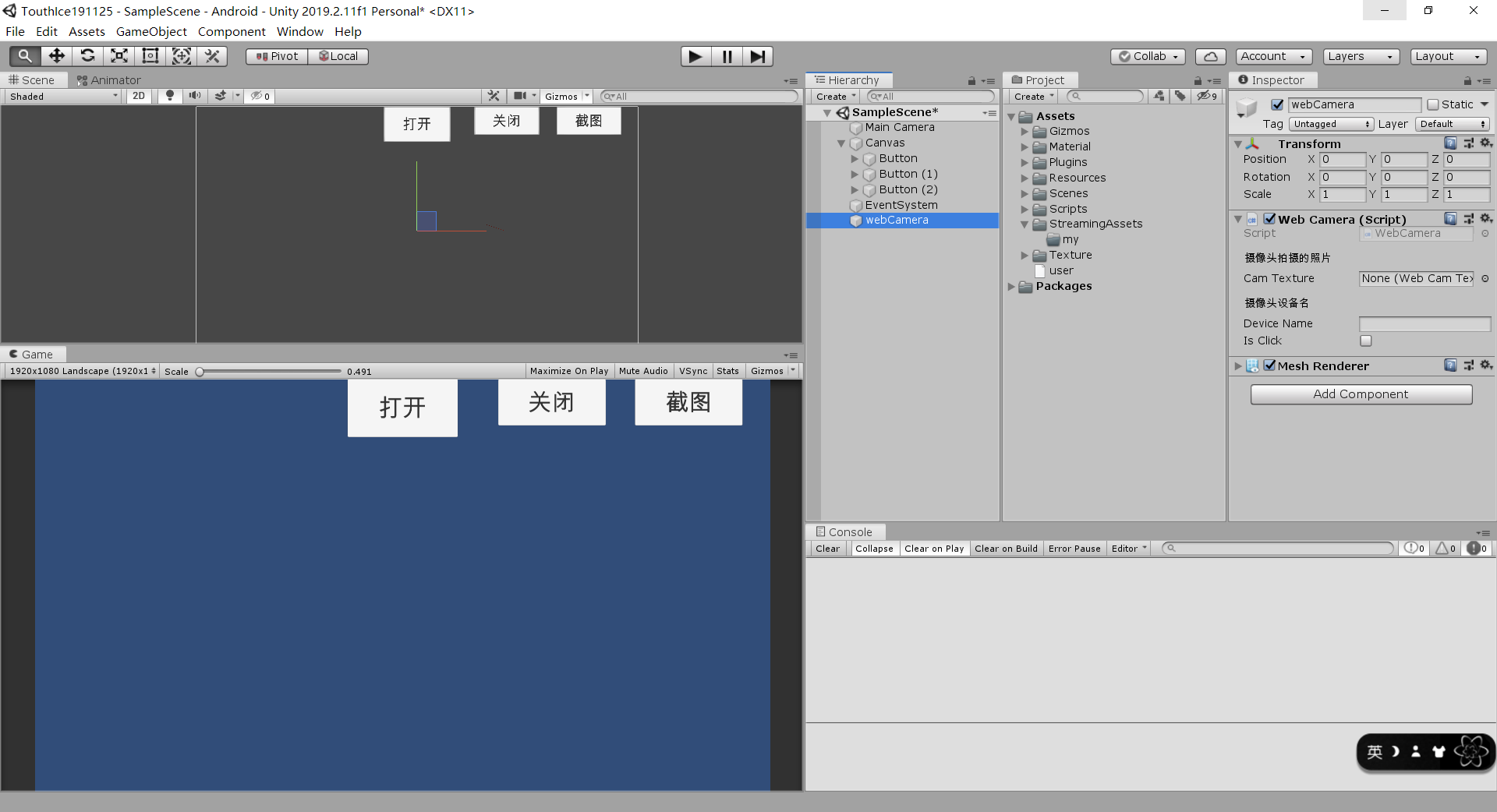Viewport: 1497px width, 812px height.
Task: Open Layers dropdown in toolbar
Action: tap(1360, 56)
